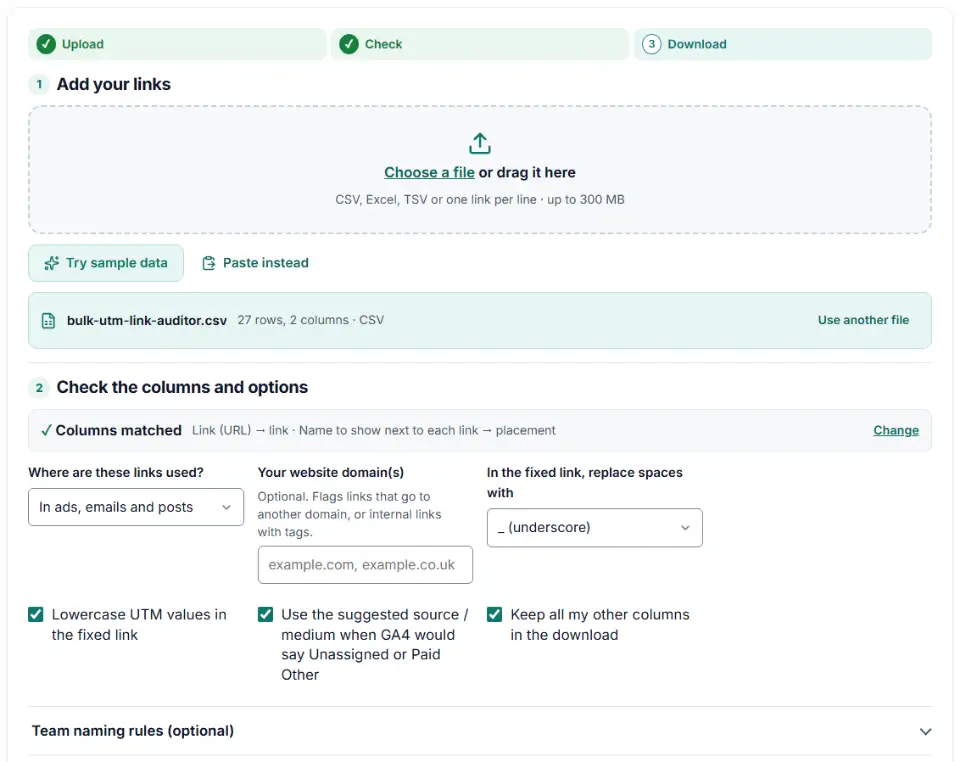Click the file drop zone hint text about CSV, Excel, TSV
Viewport: 960px width, 762px height.
[480, 200]
